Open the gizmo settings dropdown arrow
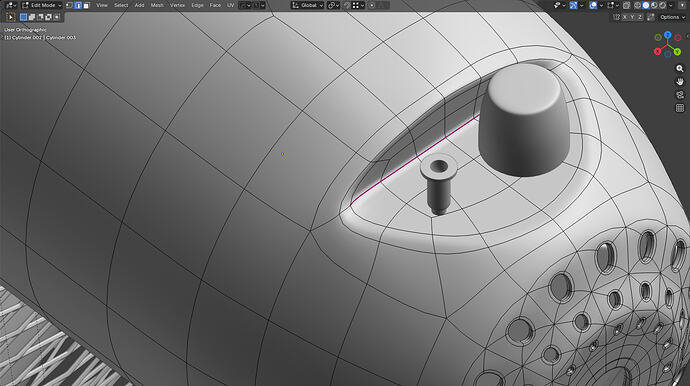The width and height of the screenshot is (690, 386). [x=582, y=6]
